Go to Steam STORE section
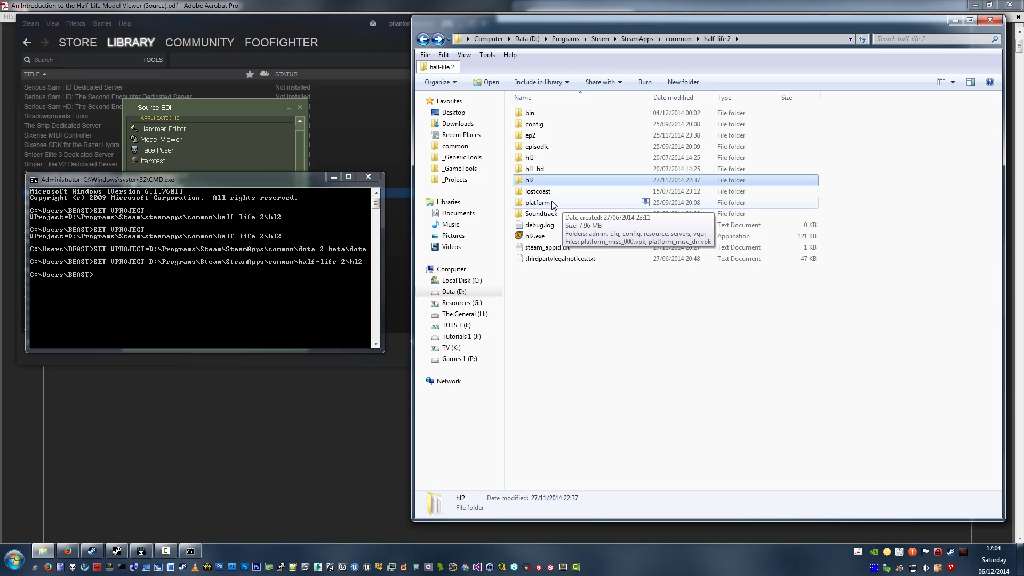This screenshot has width=1024, height=576. coord(77,42)
